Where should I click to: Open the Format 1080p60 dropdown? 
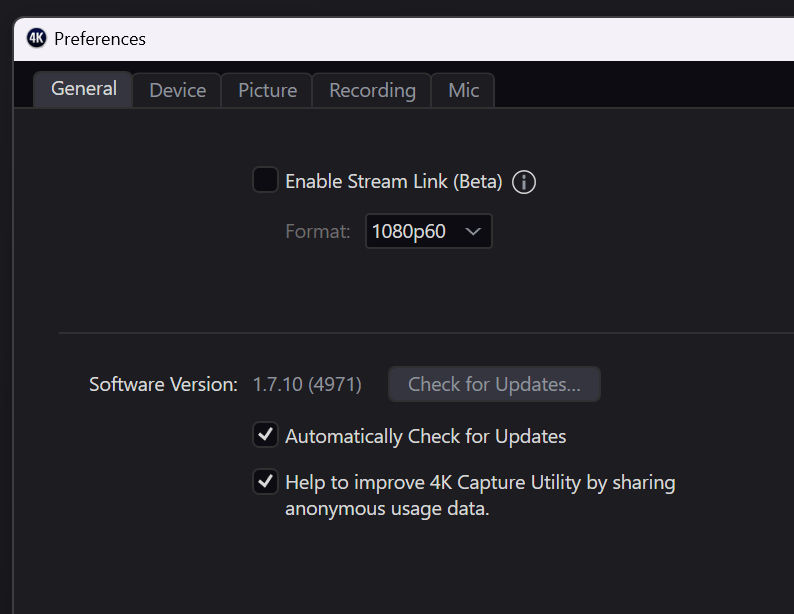428,231
